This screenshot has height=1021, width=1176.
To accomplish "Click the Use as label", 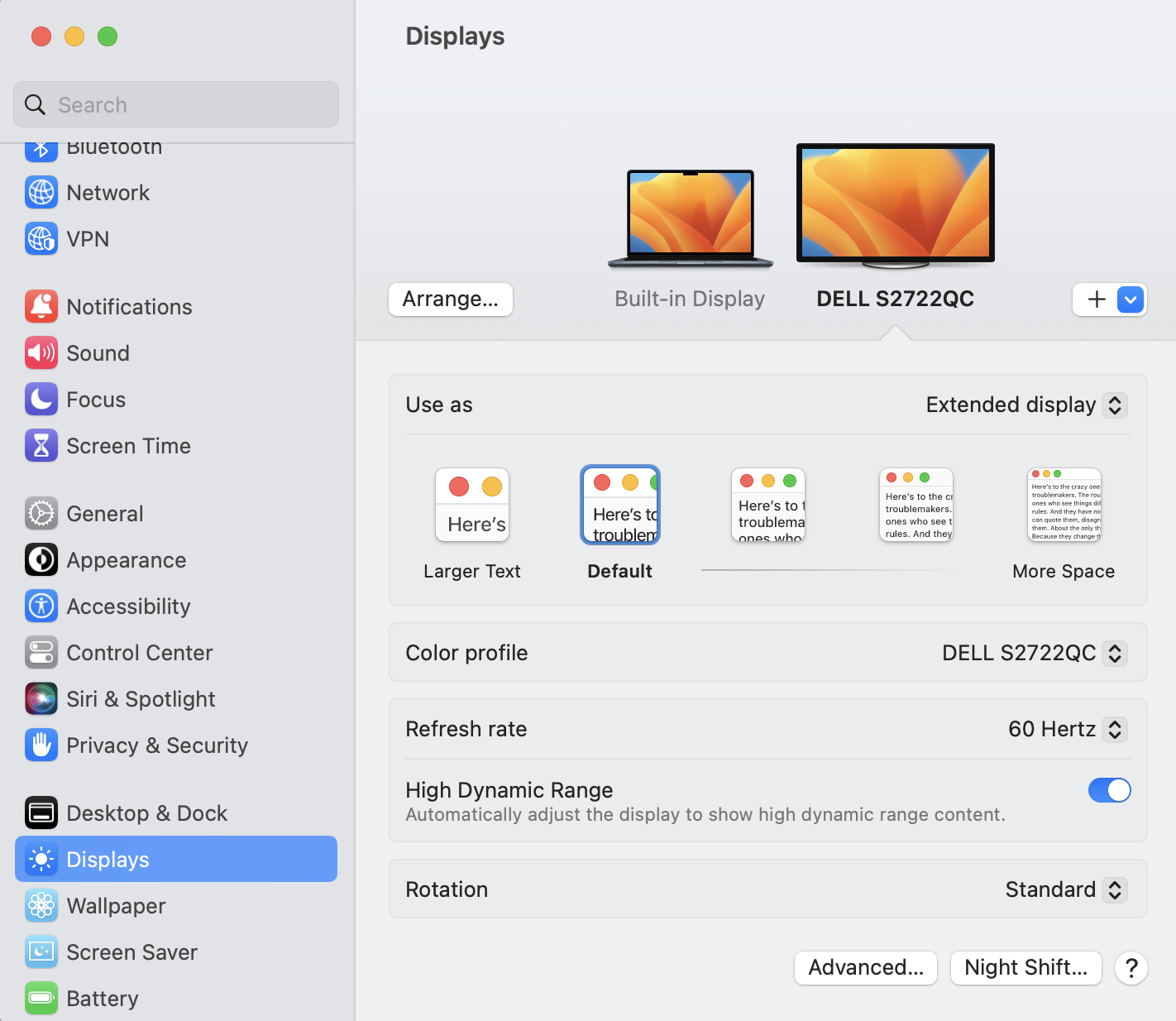I will click(x=439, y=405).
